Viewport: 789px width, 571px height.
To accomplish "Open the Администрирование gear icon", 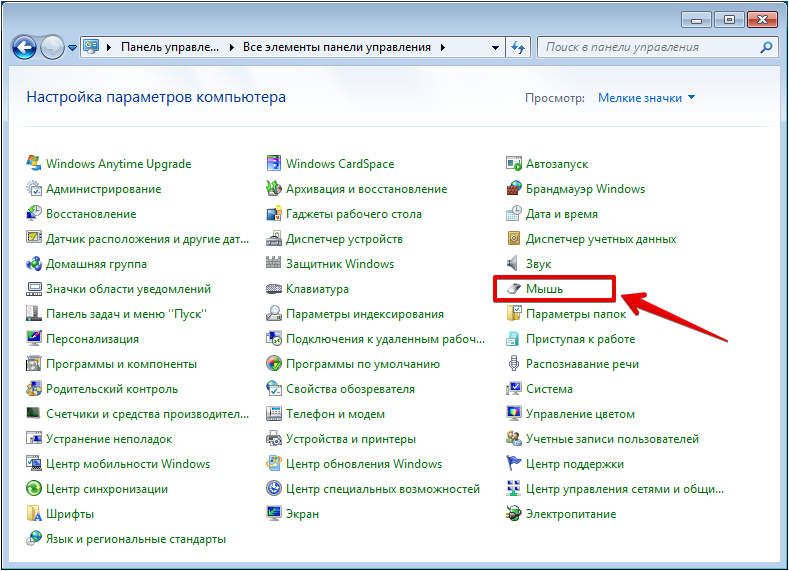I will tap(34, 188).
